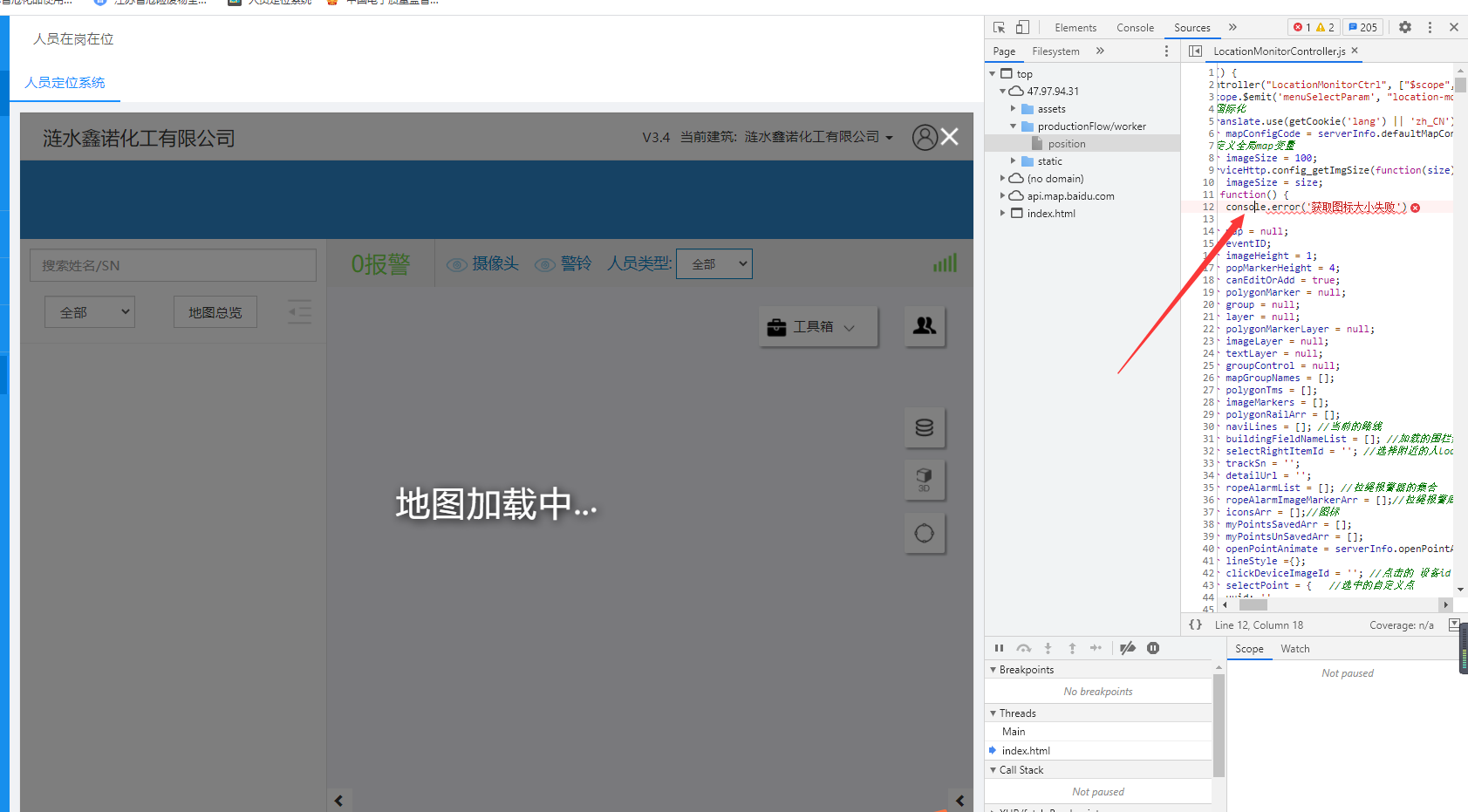Image resolution: width=1468 pixels, height=812 pixels.
Task: Select index.html thread
Action: coord(1098,751)
